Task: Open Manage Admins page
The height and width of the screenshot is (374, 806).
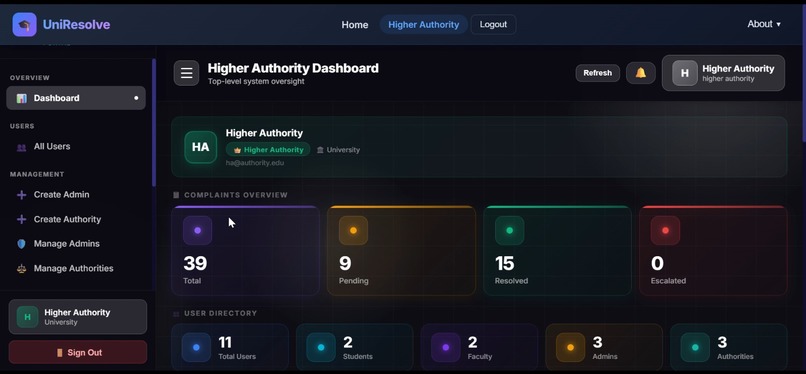Action: point(76,244)
